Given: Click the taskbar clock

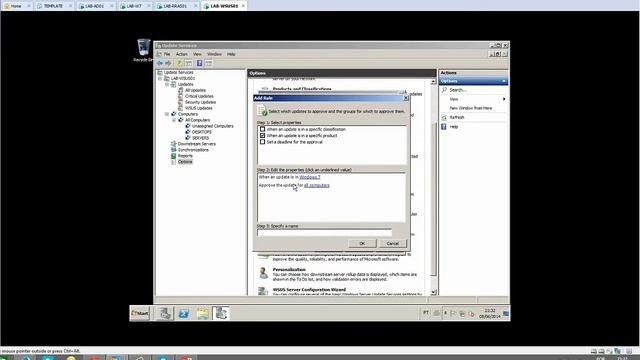Looking at the screenshot, I should 489,313.
